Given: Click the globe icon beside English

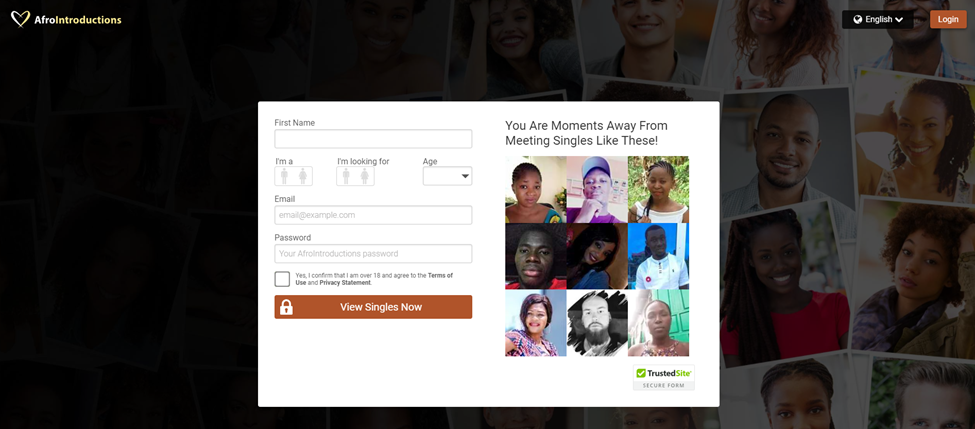Looking at the screenshot, I should [858, 19].
